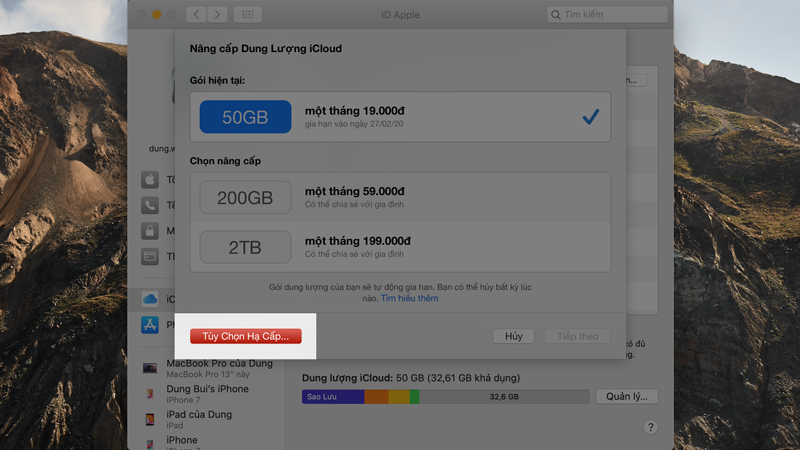
Task: Click the price text một tháng 59.000đ
Action: click(x=355, y=191)
